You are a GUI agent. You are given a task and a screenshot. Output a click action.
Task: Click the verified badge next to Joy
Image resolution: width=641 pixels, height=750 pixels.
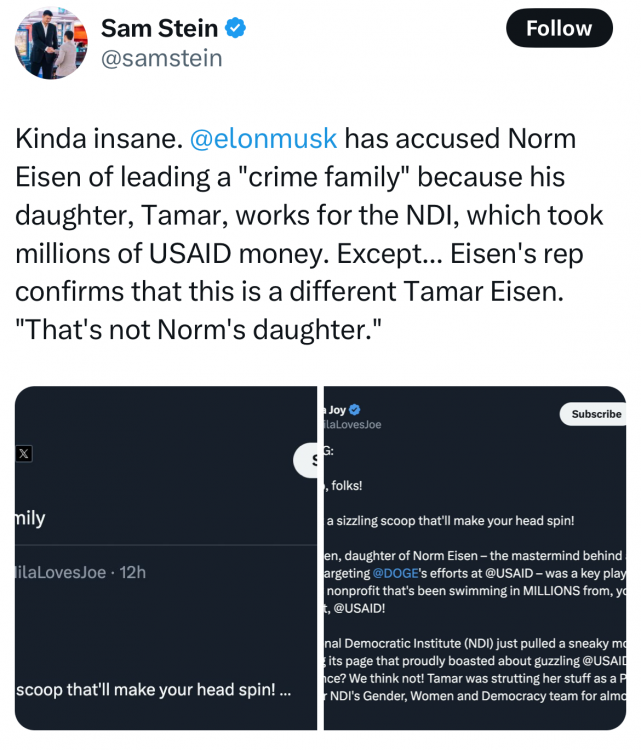pyautogui.click(x=354, y=409)
